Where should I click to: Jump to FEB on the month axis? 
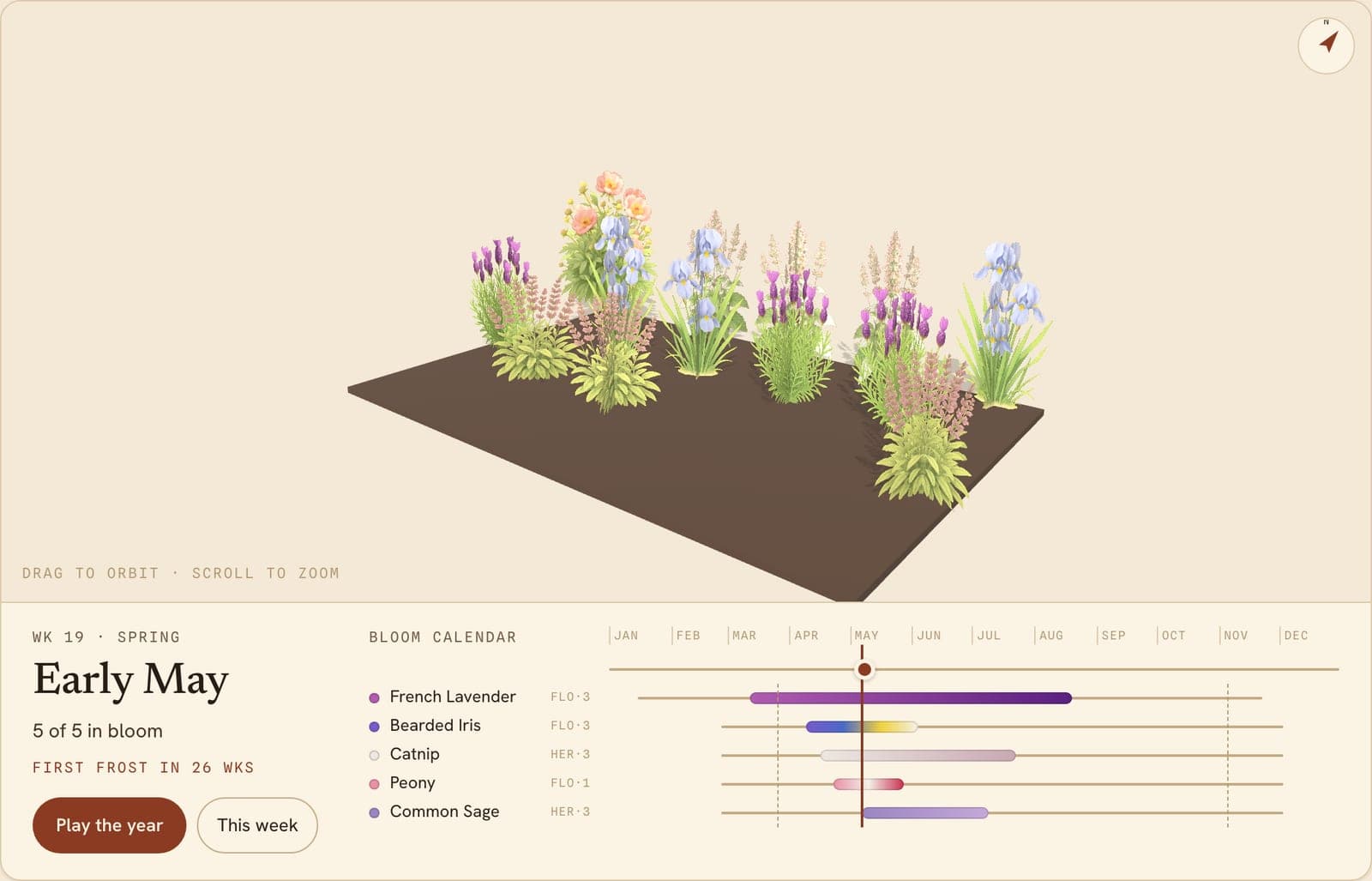click(x=688, y=636)
